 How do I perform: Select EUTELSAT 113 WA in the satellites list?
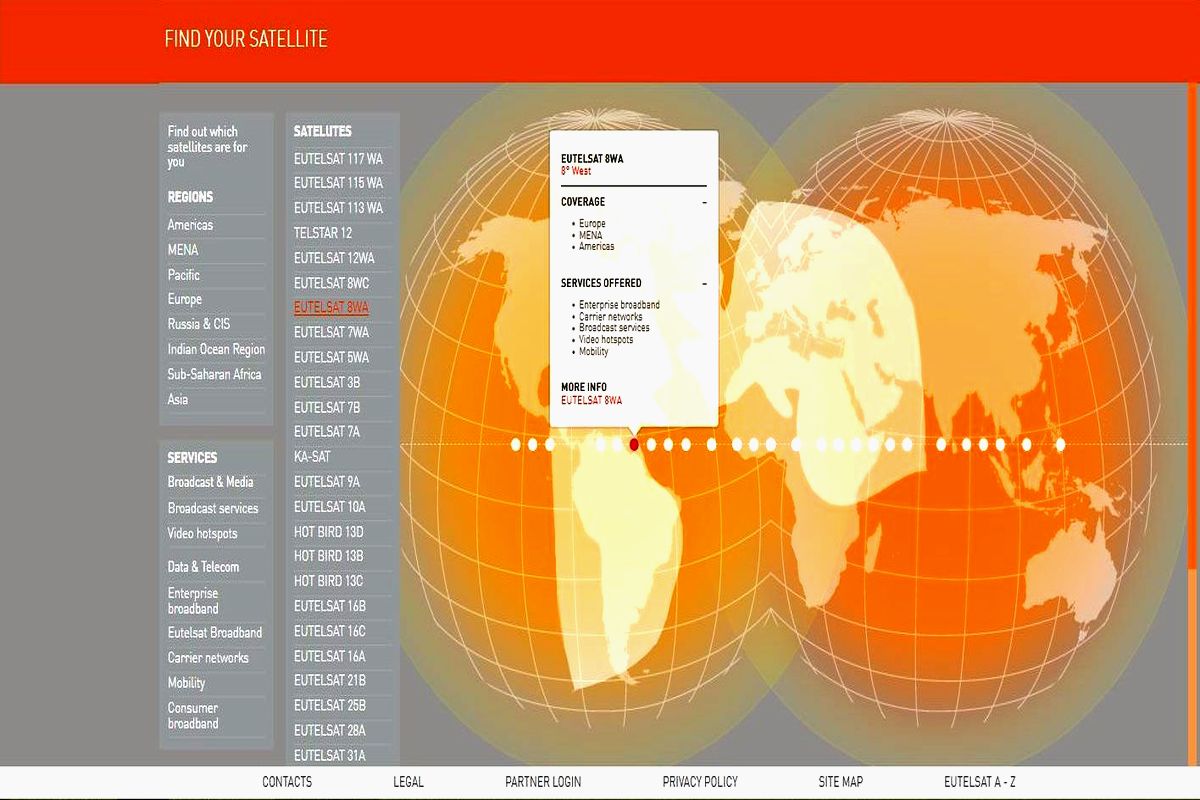(x=338, y=208)
